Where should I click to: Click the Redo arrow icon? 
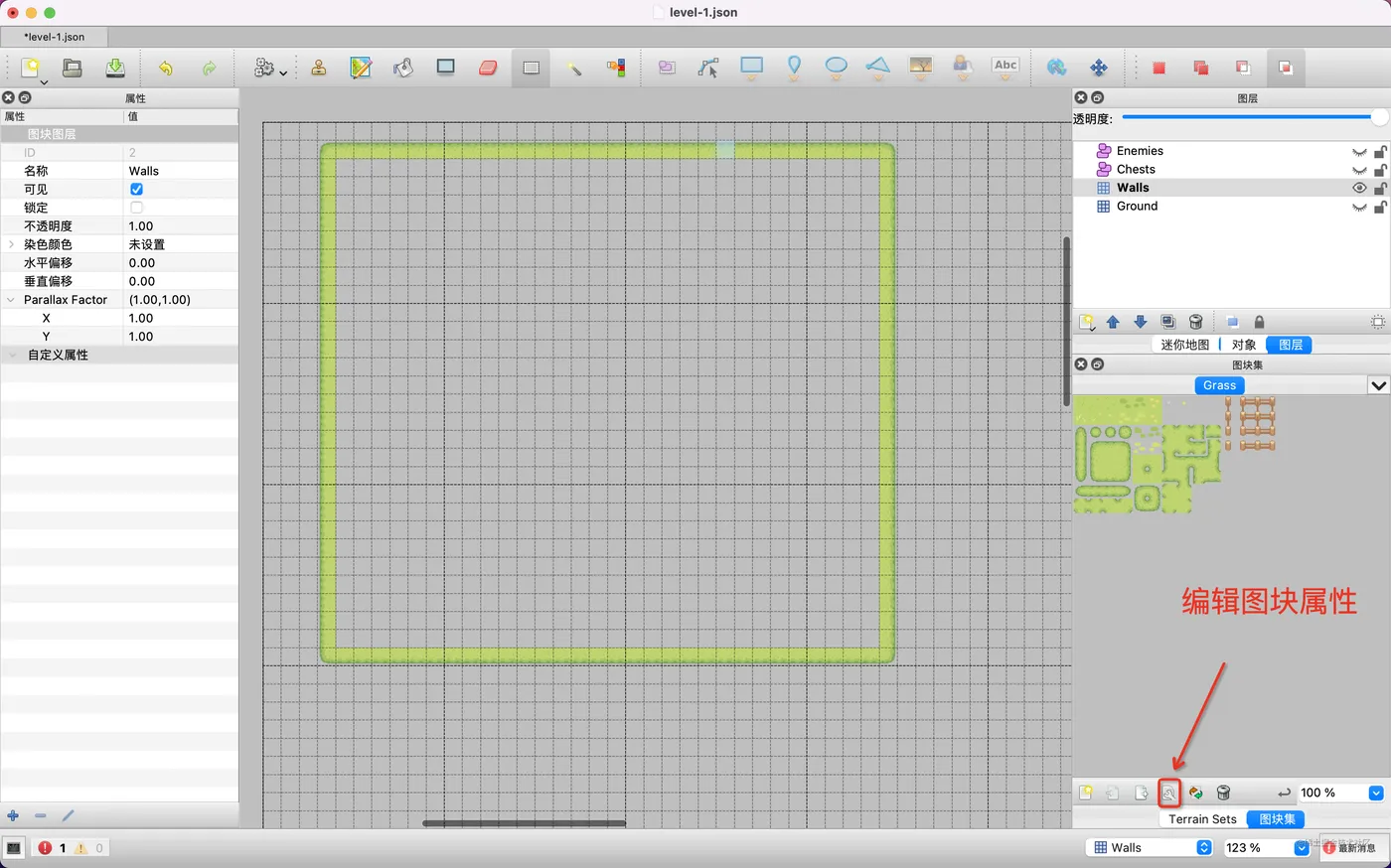209,68
